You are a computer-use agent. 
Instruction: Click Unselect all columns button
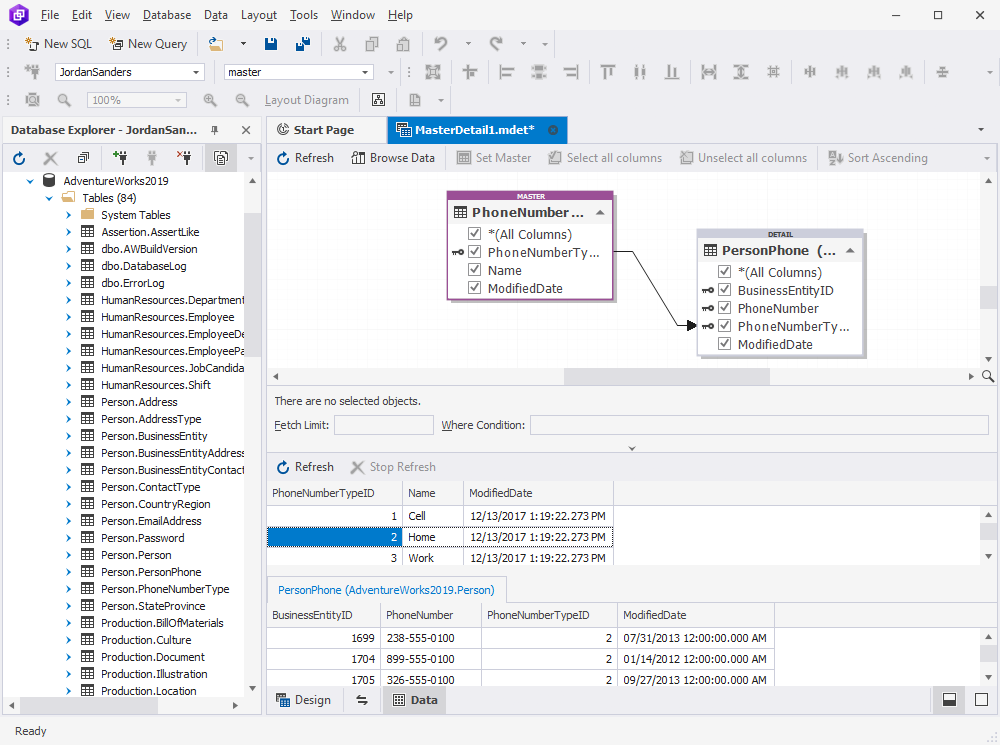[x=744, y=158]
